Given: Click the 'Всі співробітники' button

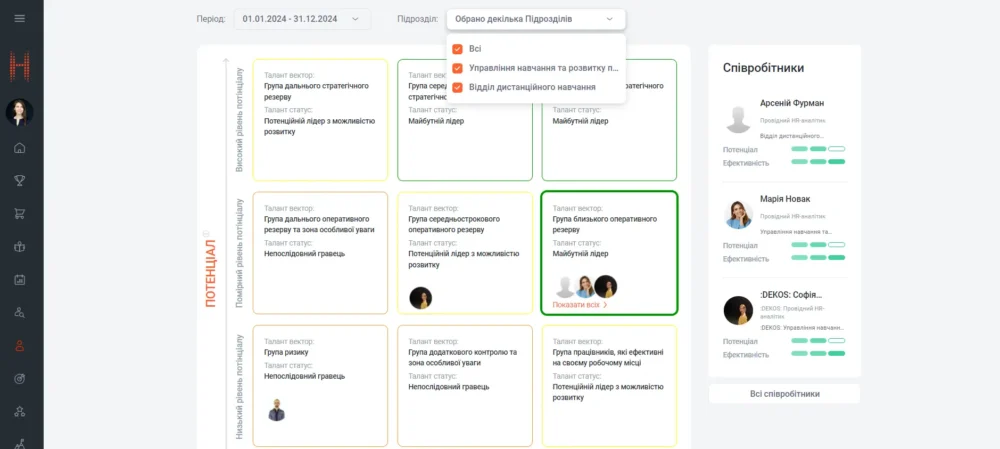Looking at the screenshot, I should 784,394.
